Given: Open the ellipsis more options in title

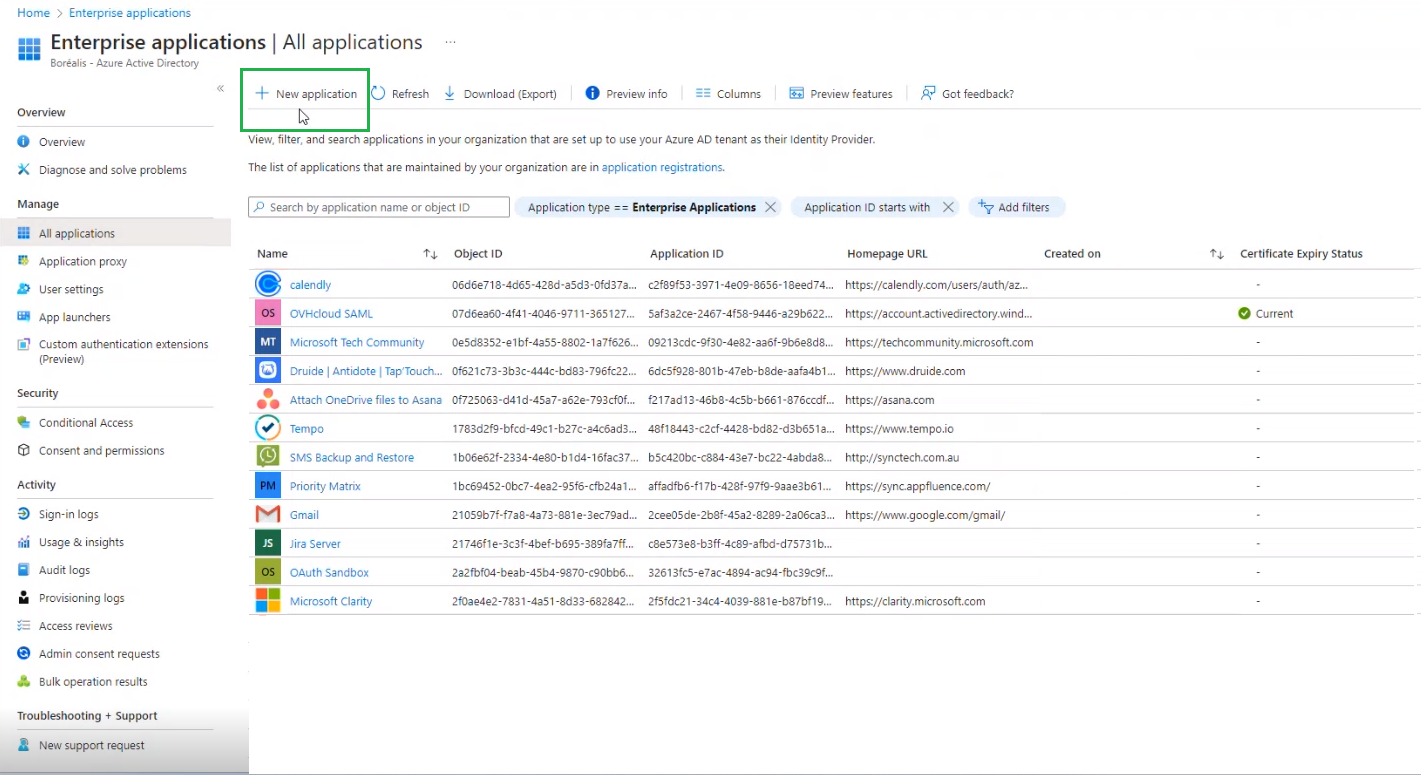Looking at the screenshot, I should coord(451,42).
